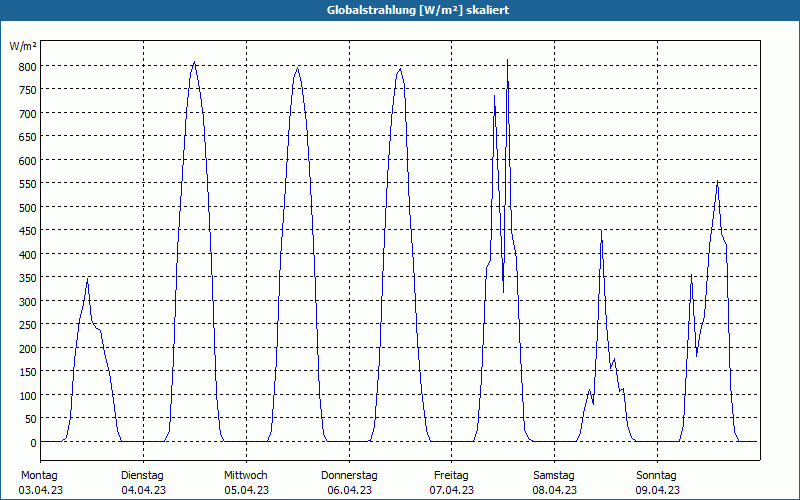
Task: Click Tuesday's curve peak above 800 W/m²
Action: [194, 62]
